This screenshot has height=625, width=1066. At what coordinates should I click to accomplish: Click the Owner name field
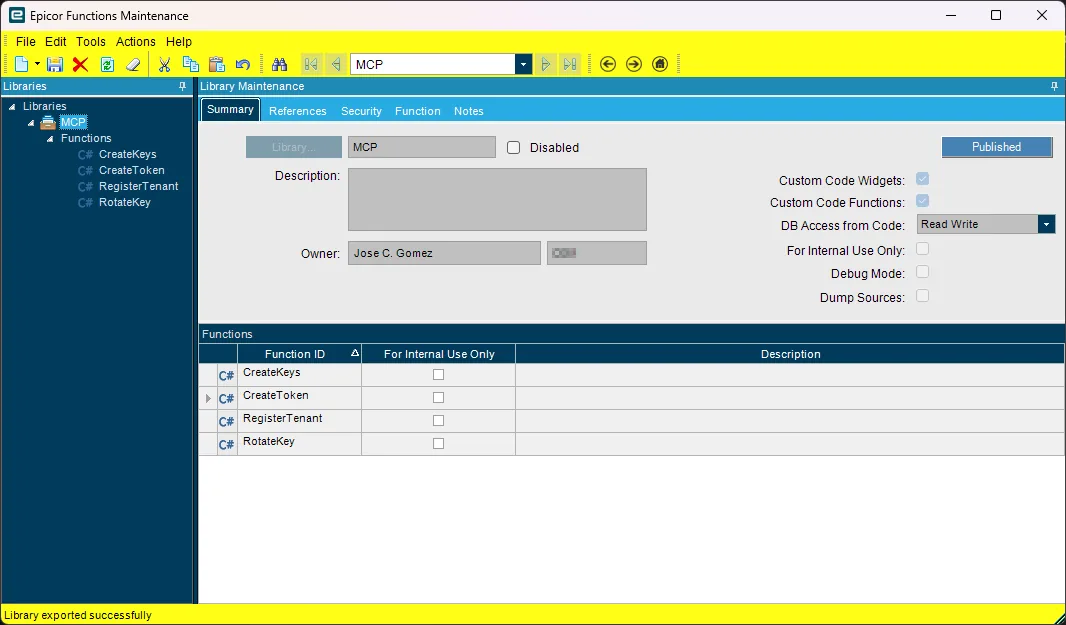point(444,253)
